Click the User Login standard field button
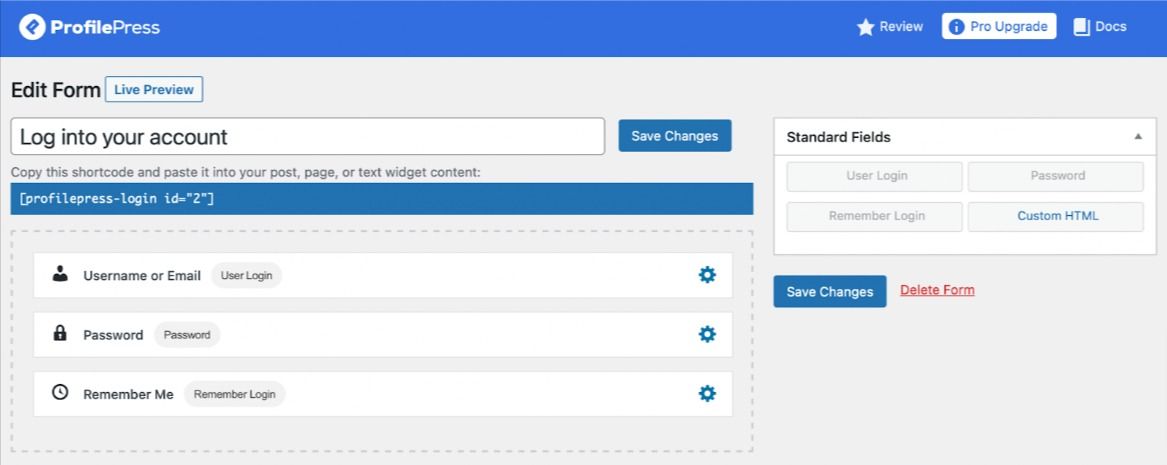1167x465 pixels. [x=875, y=176]
